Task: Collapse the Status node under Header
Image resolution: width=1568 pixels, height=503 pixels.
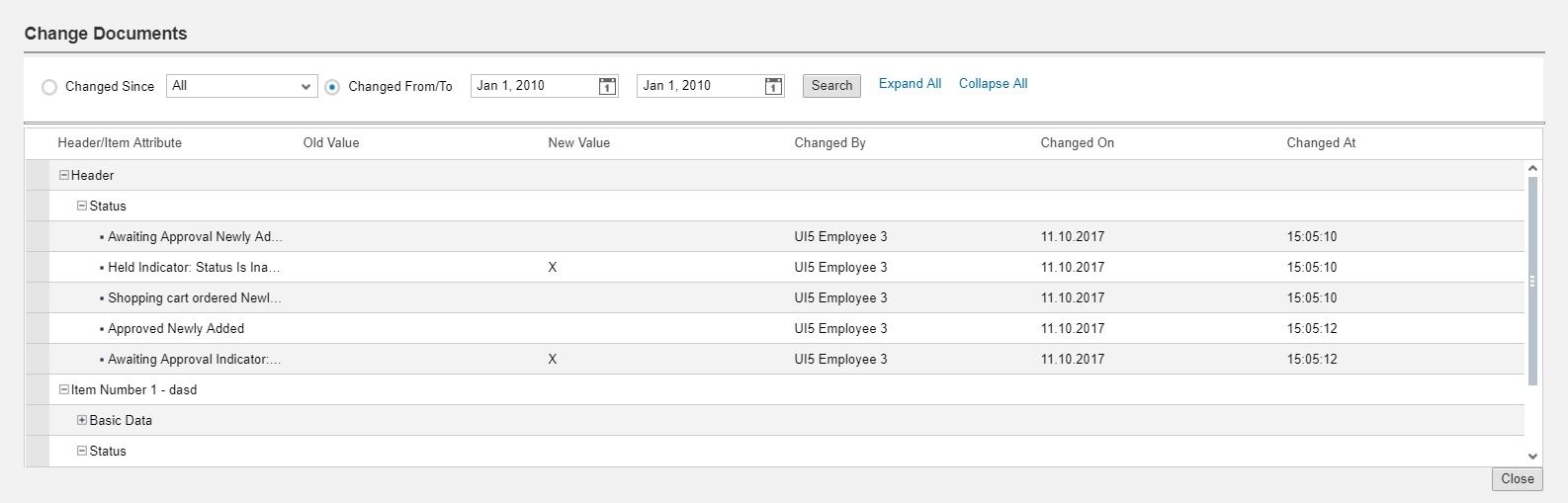Action: point(82,206)
